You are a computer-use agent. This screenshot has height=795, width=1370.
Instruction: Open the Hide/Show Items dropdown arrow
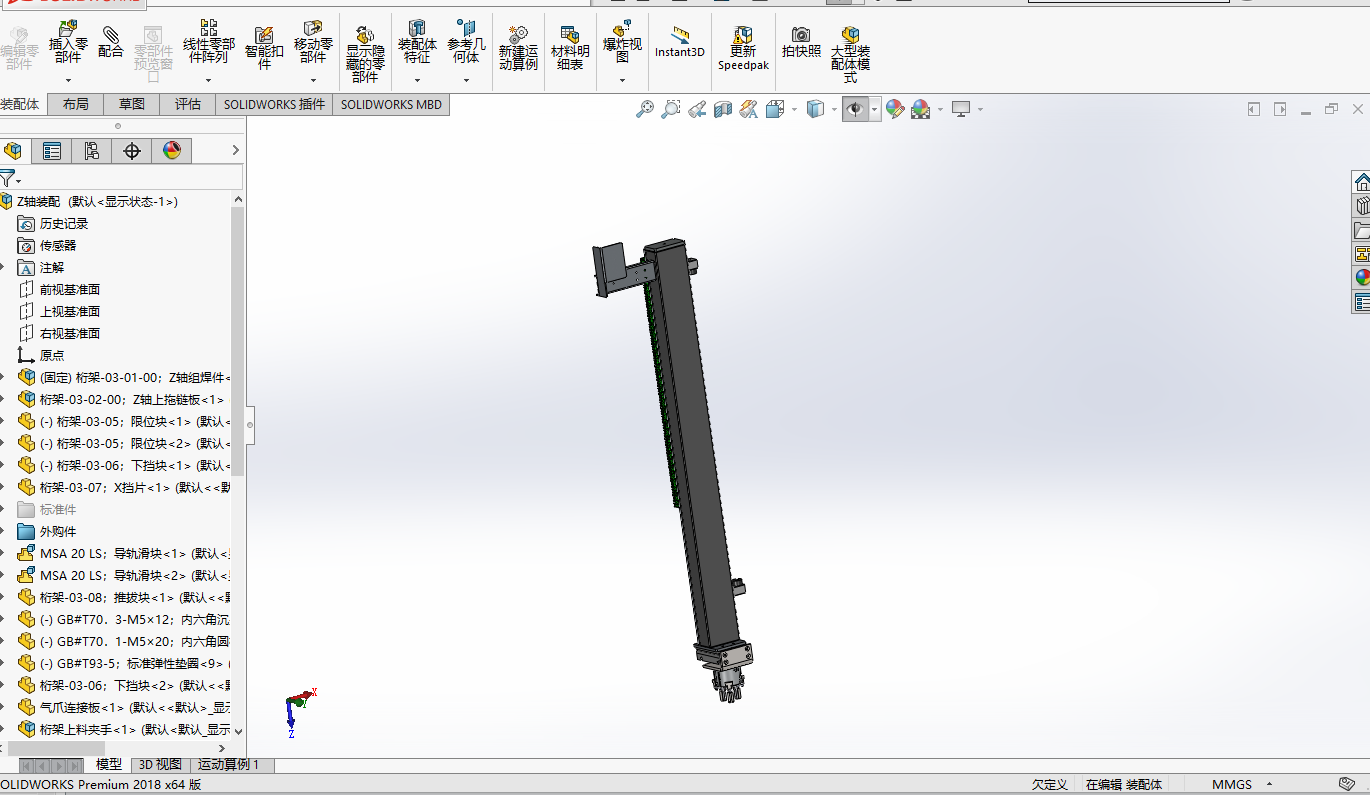coord(875,109)
